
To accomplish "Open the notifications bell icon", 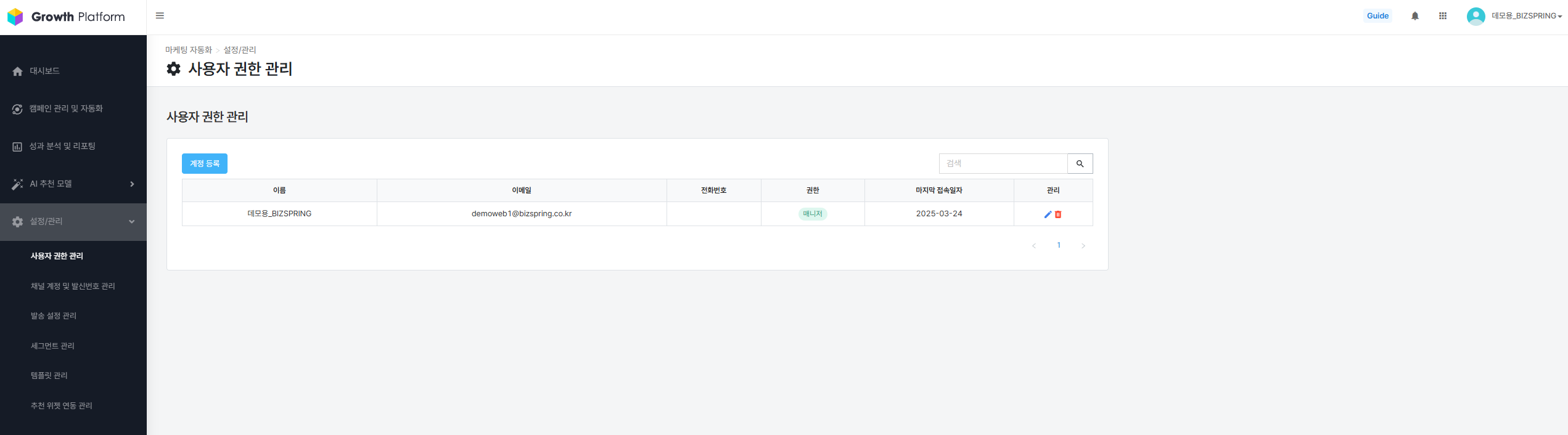I will (1414, 16).
